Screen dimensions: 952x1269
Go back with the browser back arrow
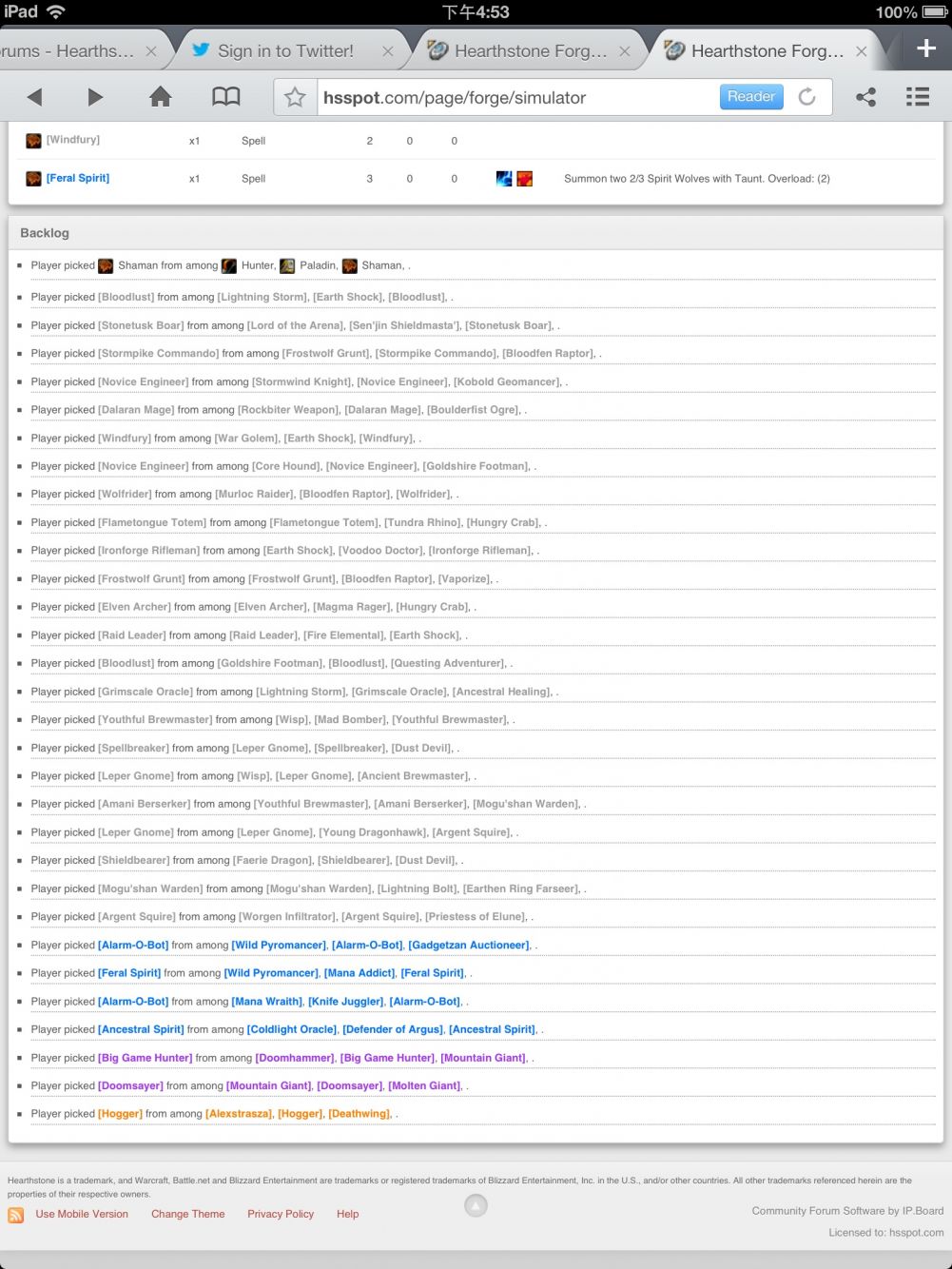(35, 97)
